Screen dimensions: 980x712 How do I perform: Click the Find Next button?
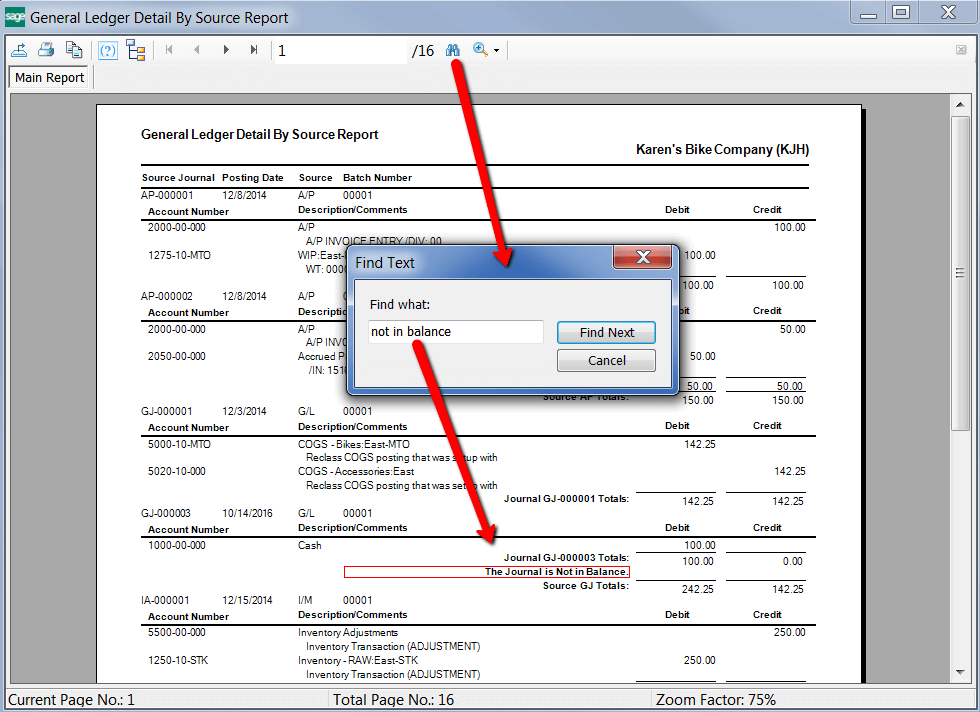point(606,331)
